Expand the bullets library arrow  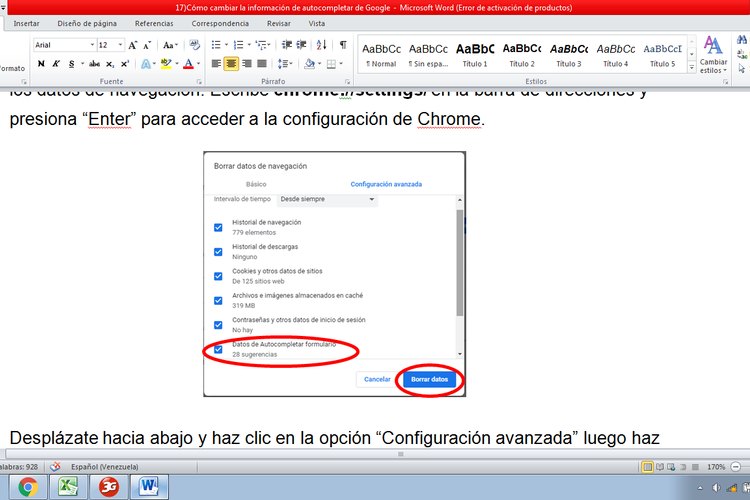[x=226, y=45]
